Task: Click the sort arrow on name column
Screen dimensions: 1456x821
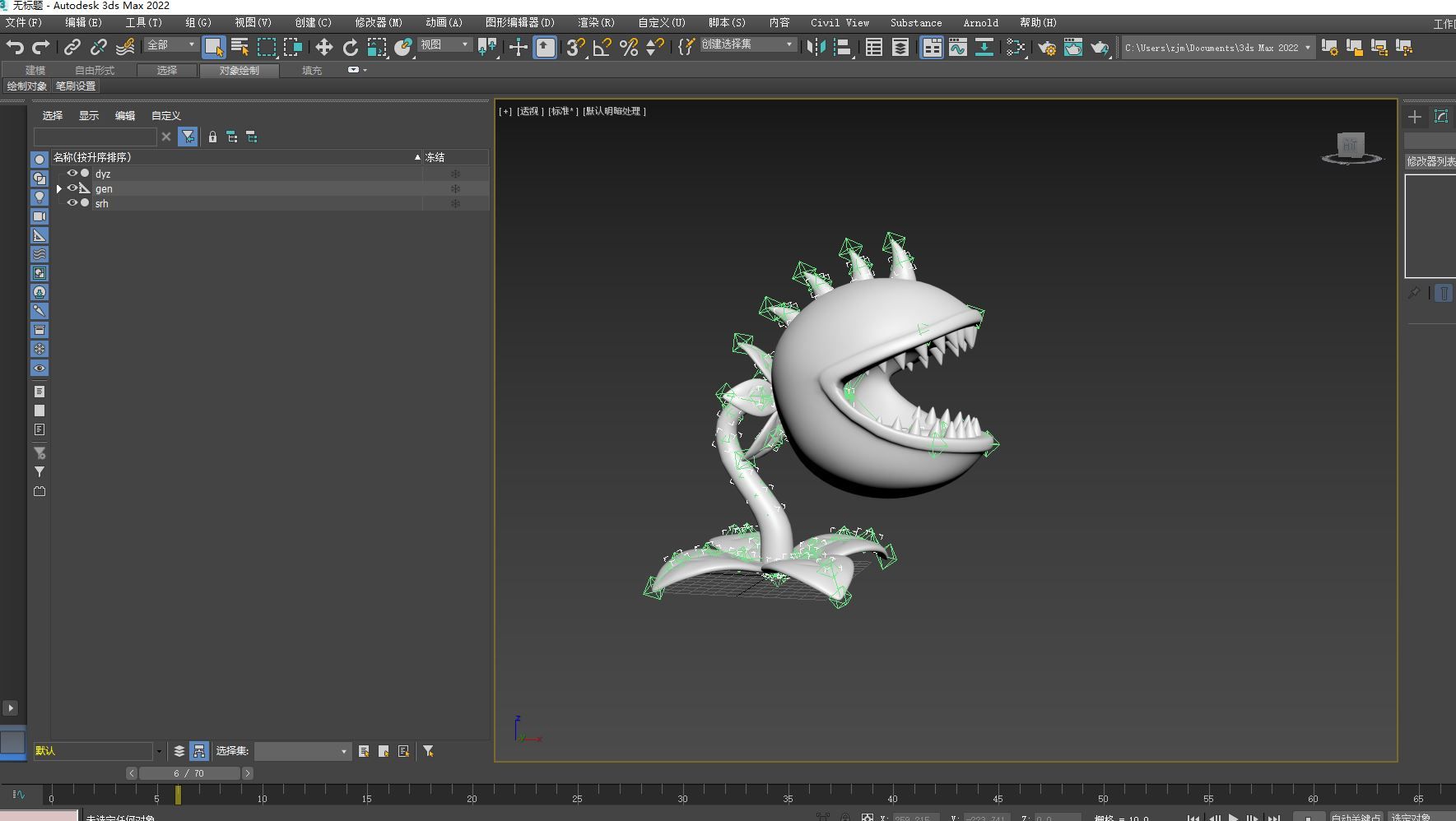Action: click(417, 156)
